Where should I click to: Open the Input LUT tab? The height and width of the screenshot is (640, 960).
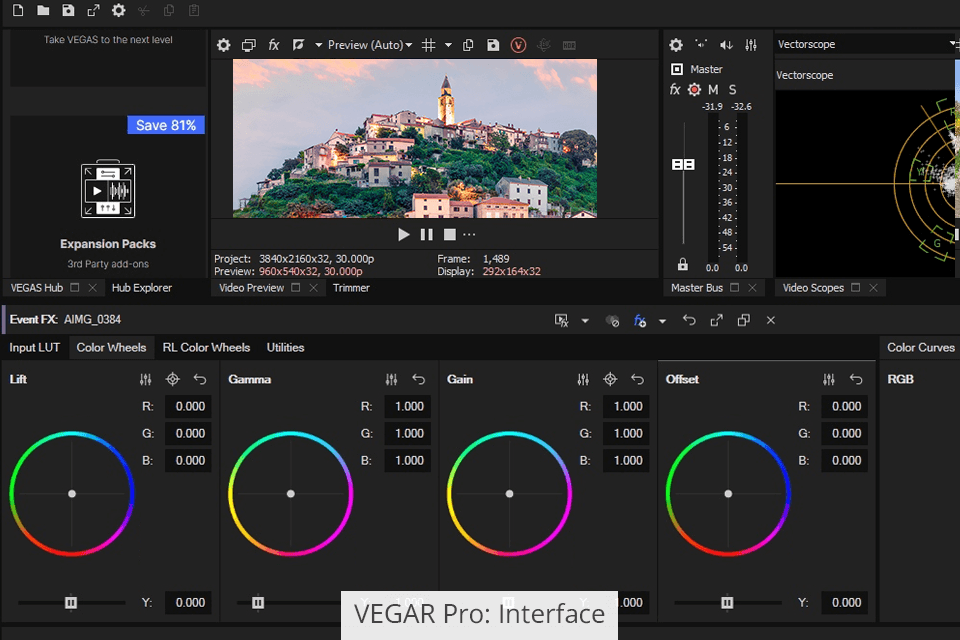point(34,347)
